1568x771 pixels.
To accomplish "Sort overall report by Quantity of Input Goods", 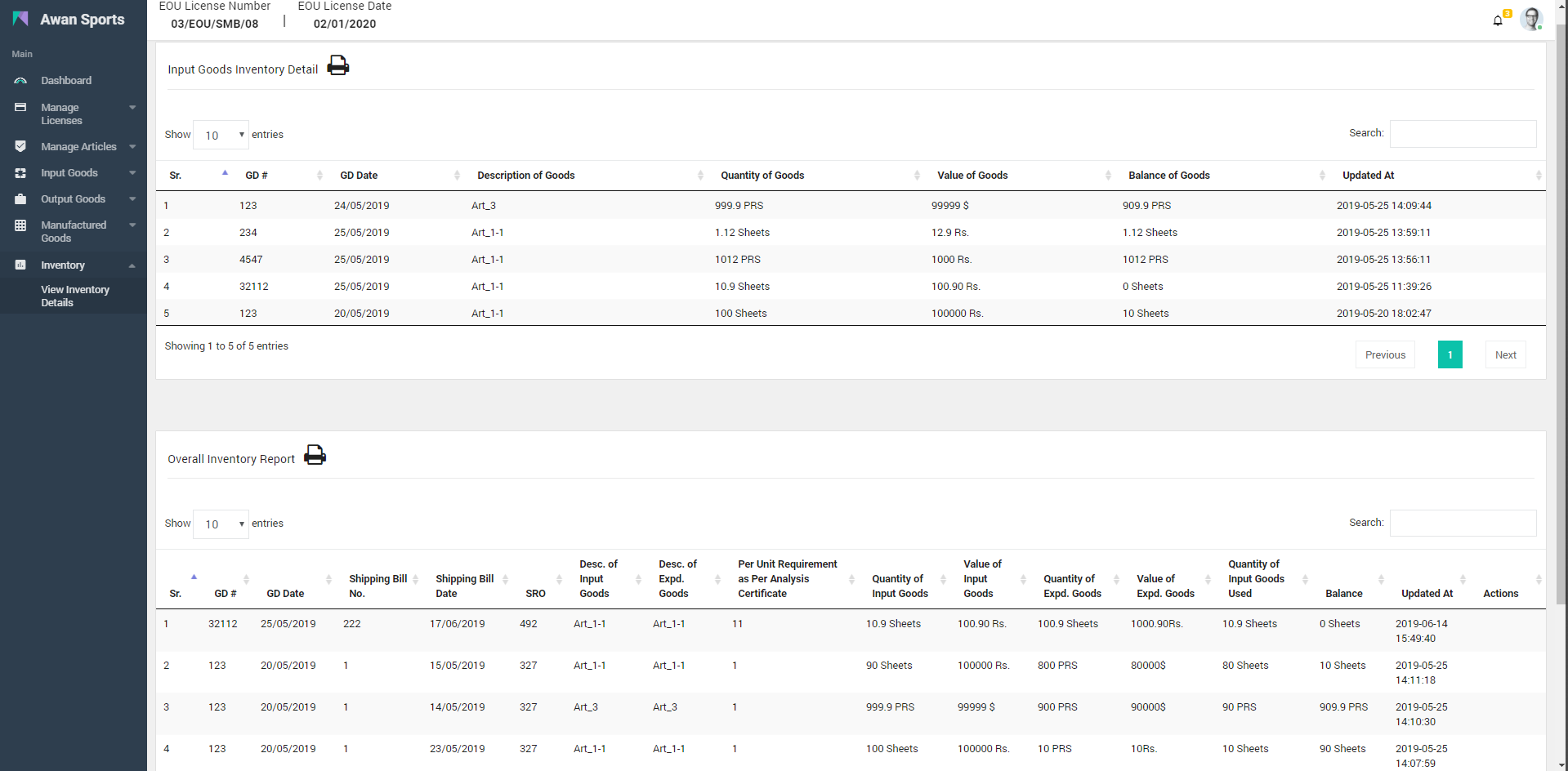I will coord(905,579).
